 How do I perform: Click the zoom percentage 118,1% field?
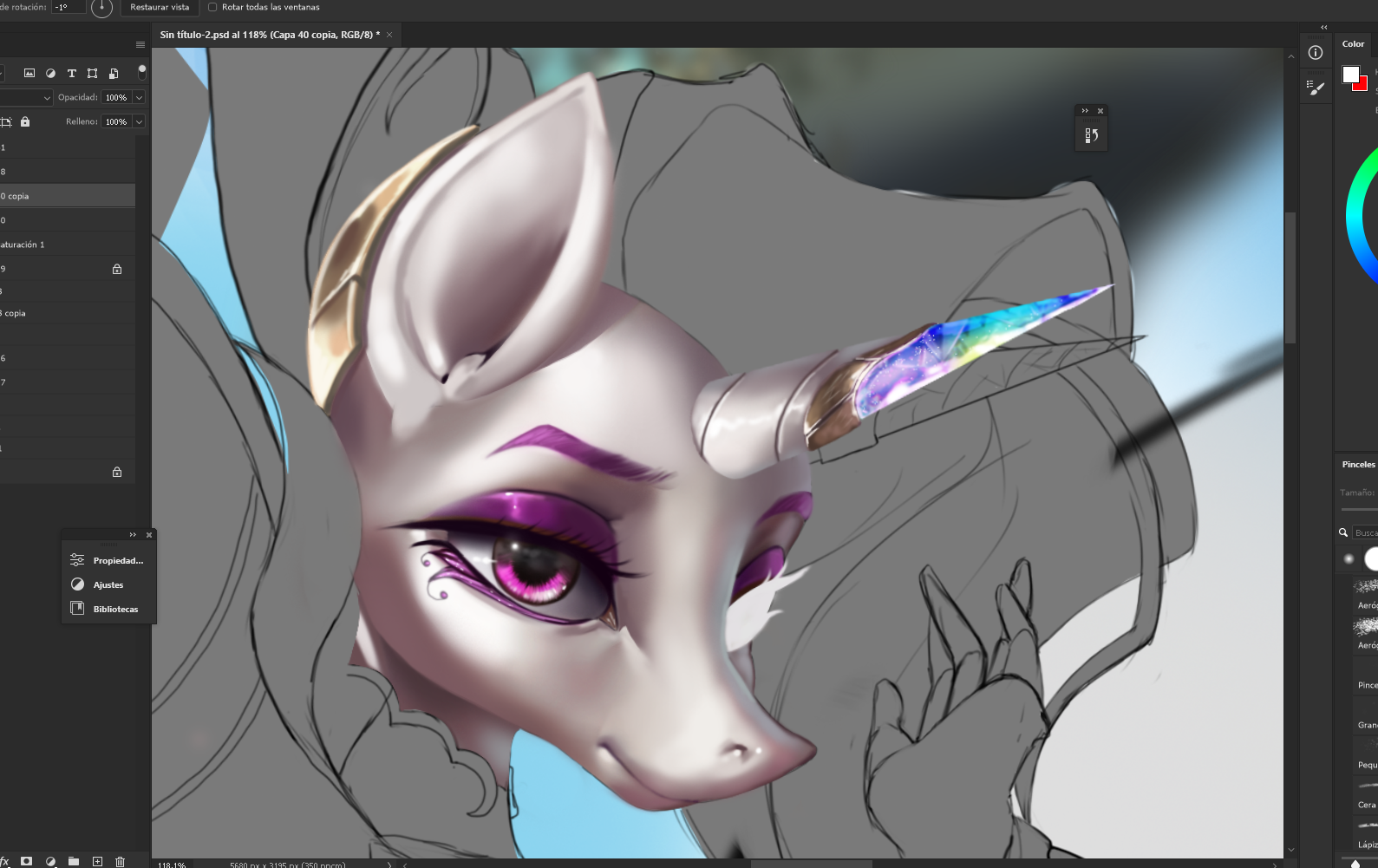pyautogui.click(x=172, y=865)
